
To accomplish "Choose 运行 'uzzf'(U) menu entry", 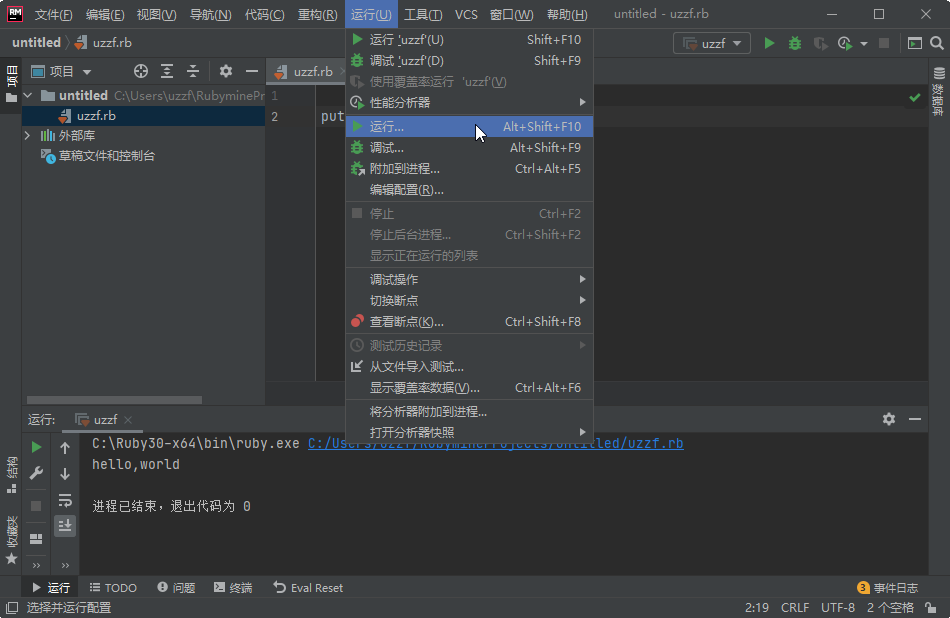I will [469, 39].
